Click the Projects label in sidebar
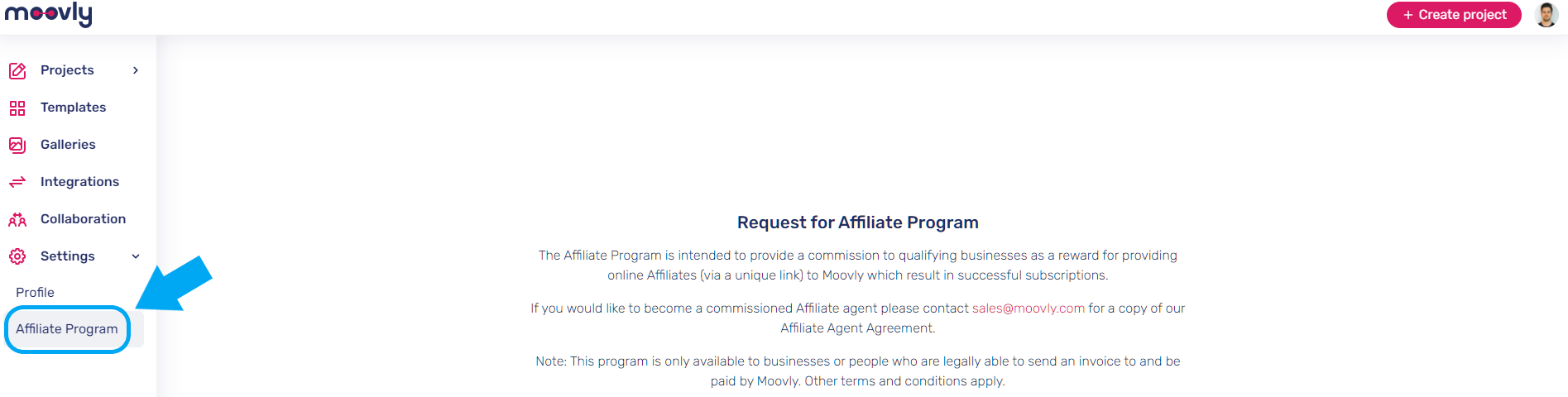1568x397 pixels. [67, 70]
